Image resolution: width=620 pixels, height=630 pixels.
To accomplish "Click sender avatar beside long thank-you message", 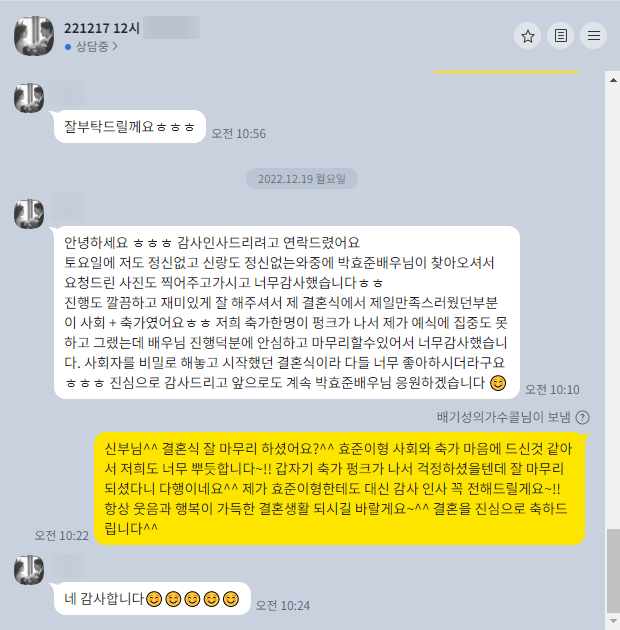I will tap(29, 214).
